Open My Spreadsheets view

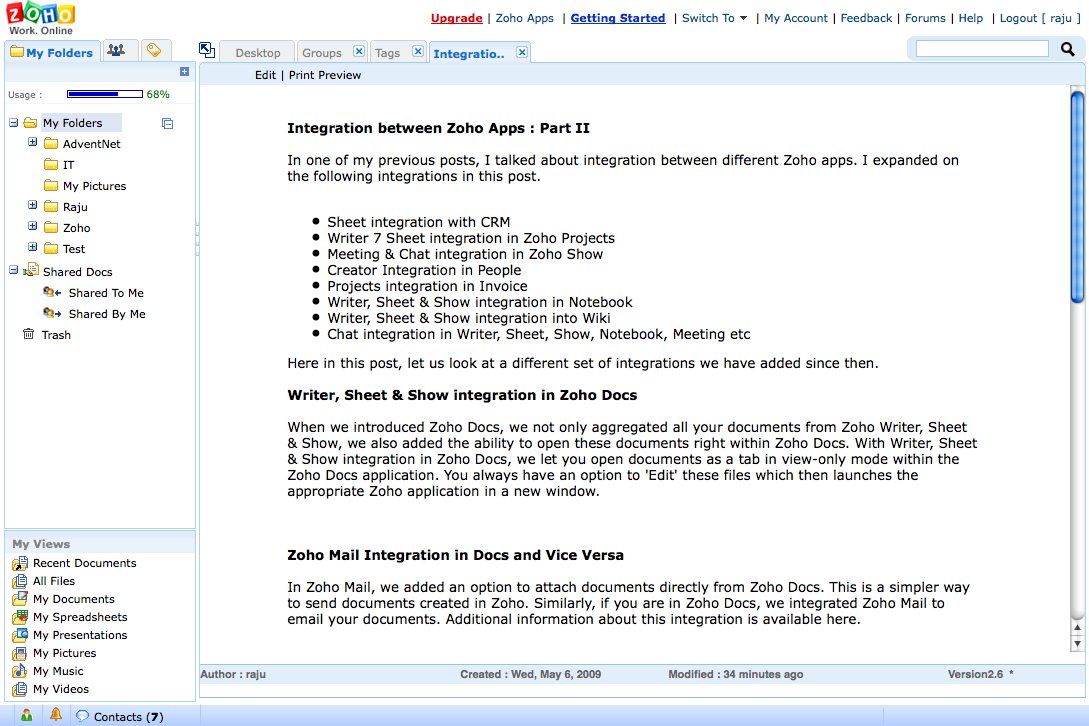tap(79, 617)
